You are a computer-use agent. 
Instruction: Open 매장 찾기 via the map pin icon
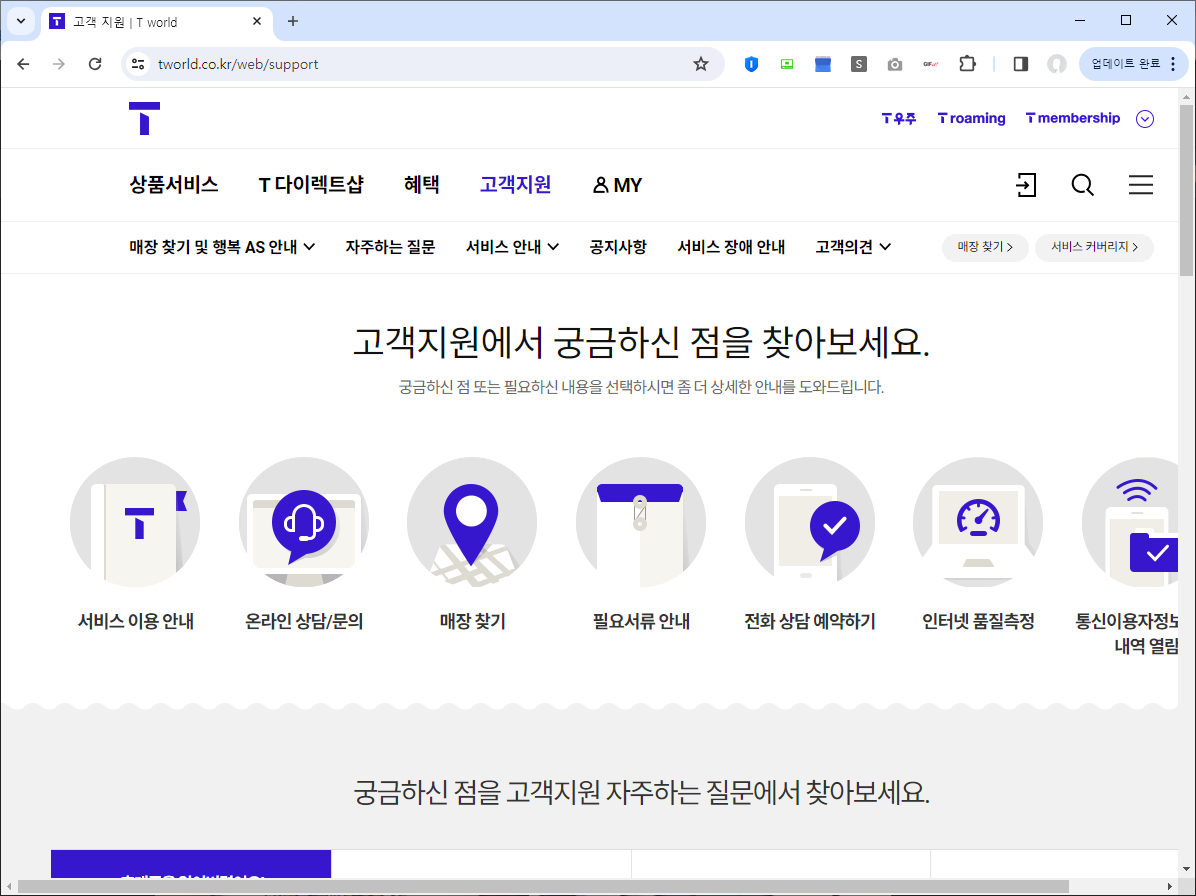pyautogui.click(x=471, y=521)
